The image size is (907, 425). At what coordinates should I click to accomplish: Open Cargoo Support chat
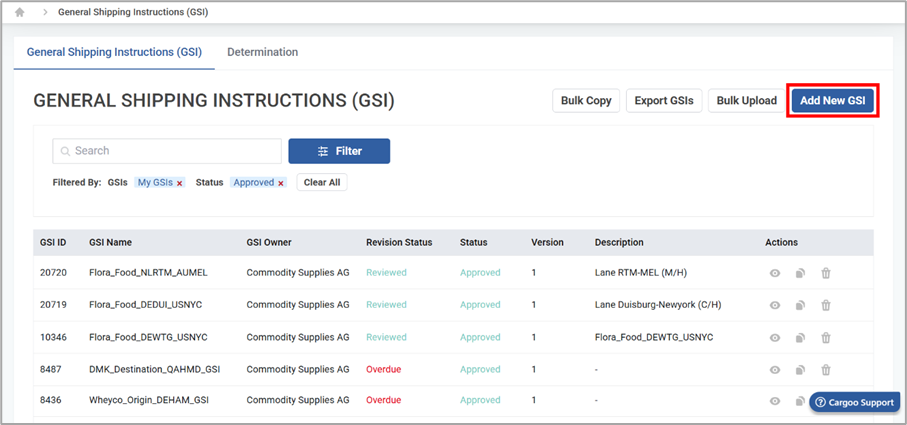pyautogui.click(x=855, y=402)
